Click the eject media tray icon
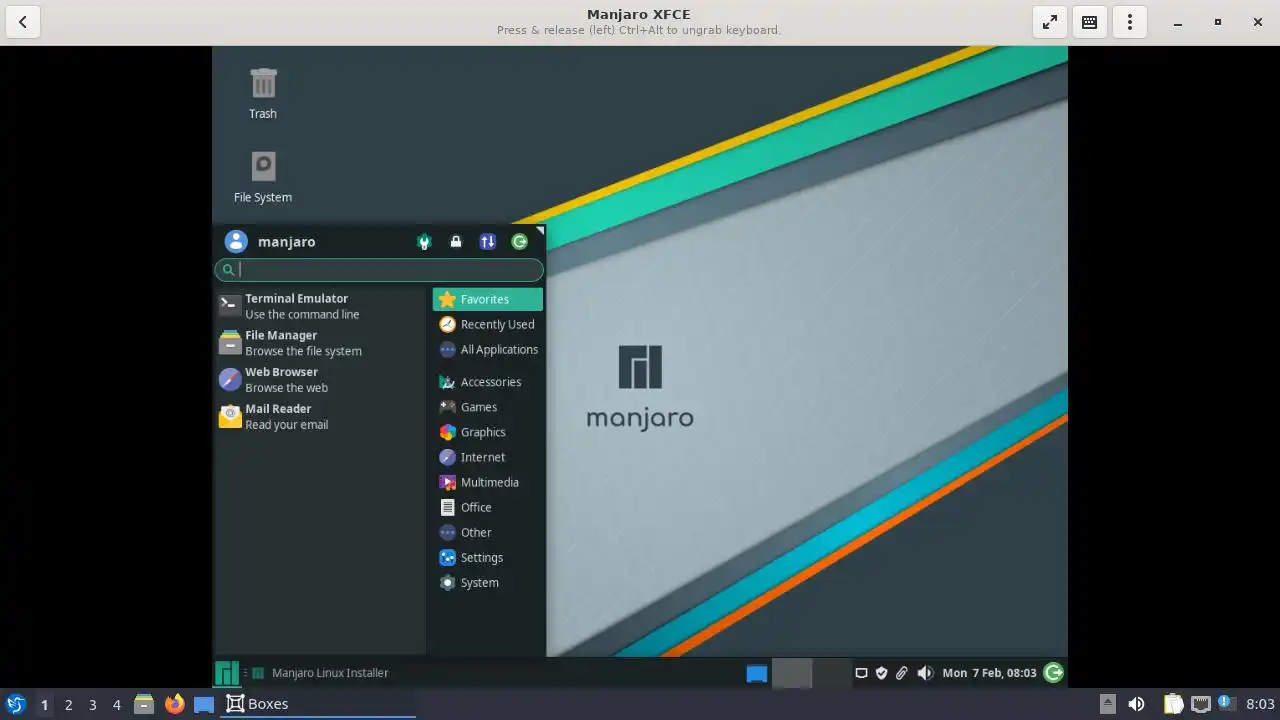1280x720 pixels. pos(1107,704)
